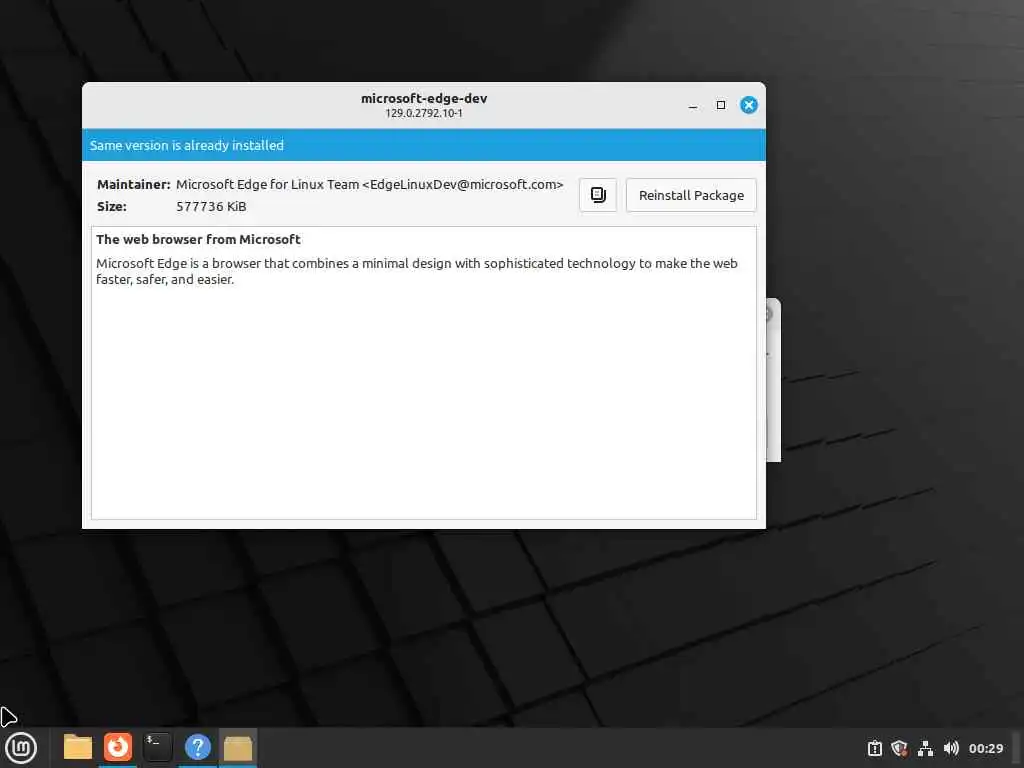1024x768 pixels.
Task: Click version number 129.0.2792.10-1 in title
Action: tap(423, 113)
